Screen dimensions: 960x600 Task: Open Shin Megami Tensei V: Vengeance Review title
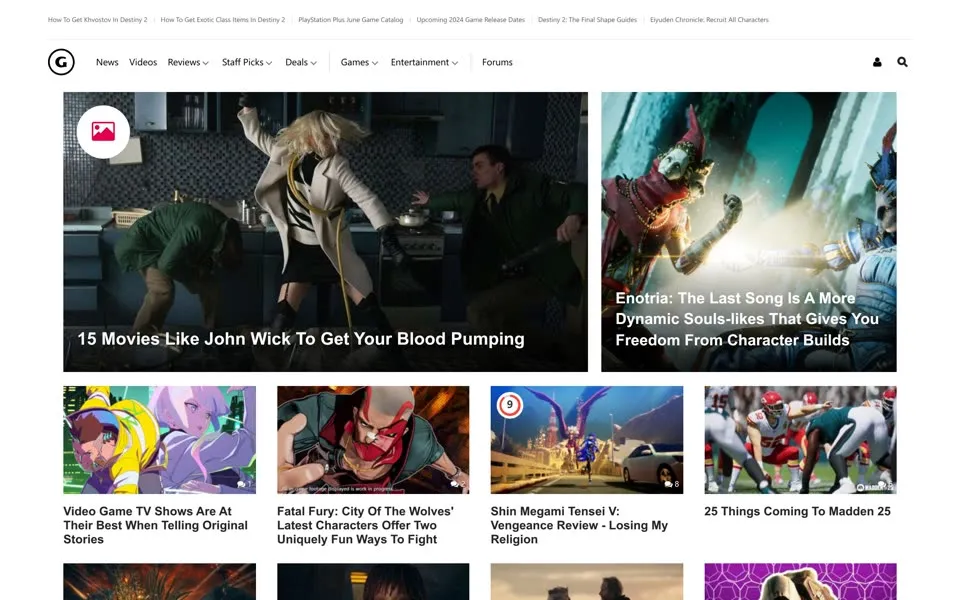tap(579, 525)
